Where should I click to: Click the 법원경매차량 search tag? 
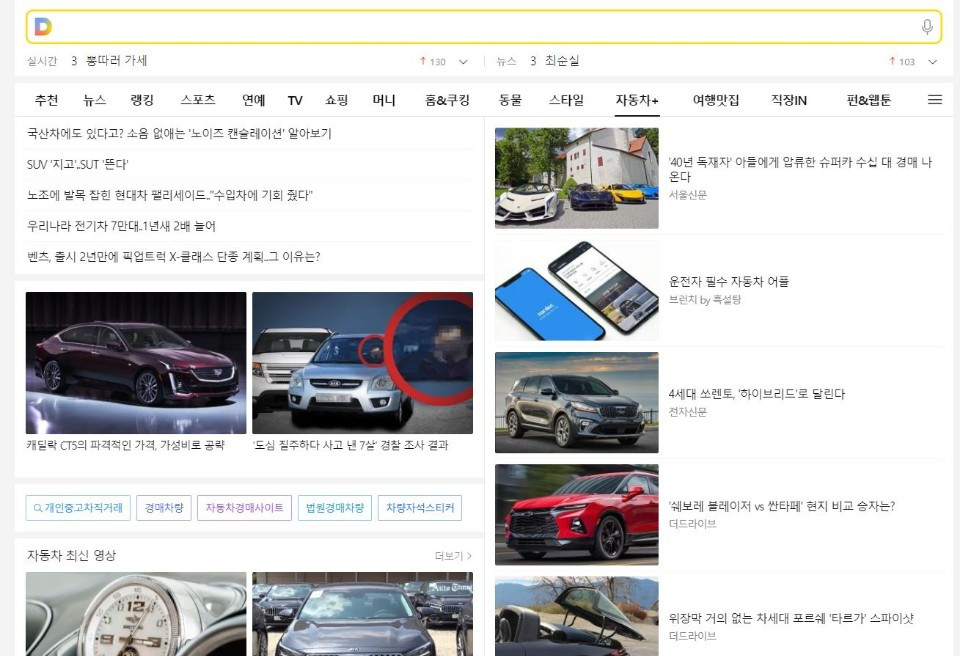point(334,508)
